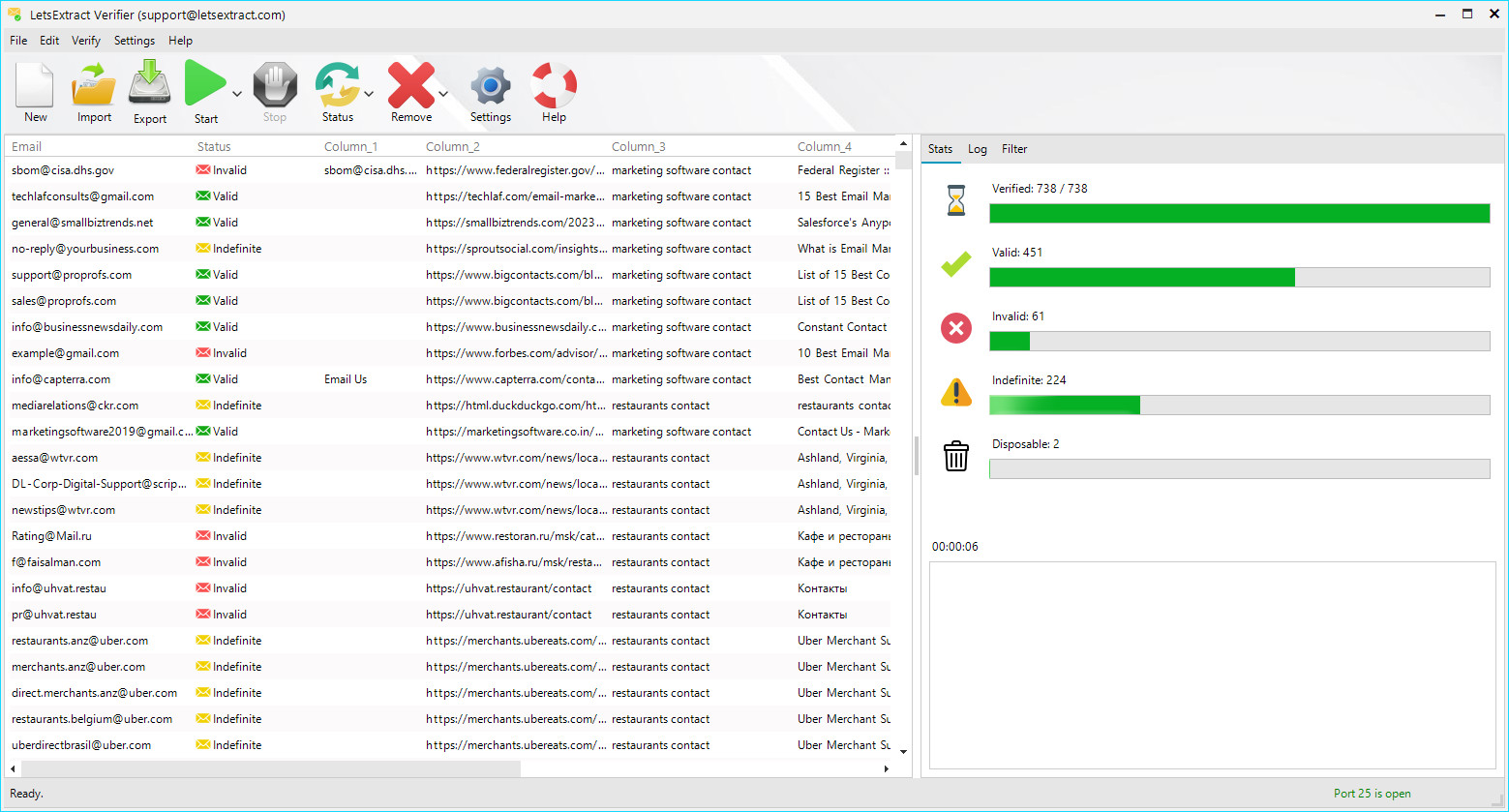Viewport: 1509px width, 812px height.
Task: Click the Import folder icon
Action: point(94,86)
